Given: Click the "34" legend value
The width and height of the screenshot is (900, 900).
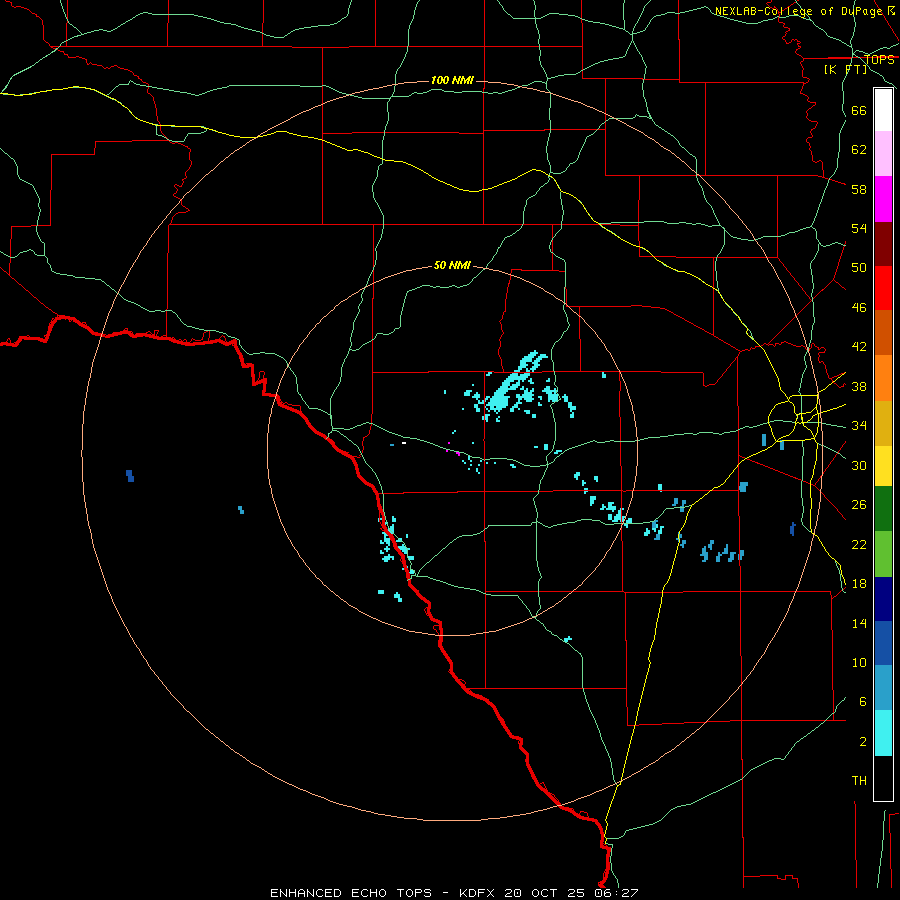Looking at the screenshot, I should [x=859, y=425].
